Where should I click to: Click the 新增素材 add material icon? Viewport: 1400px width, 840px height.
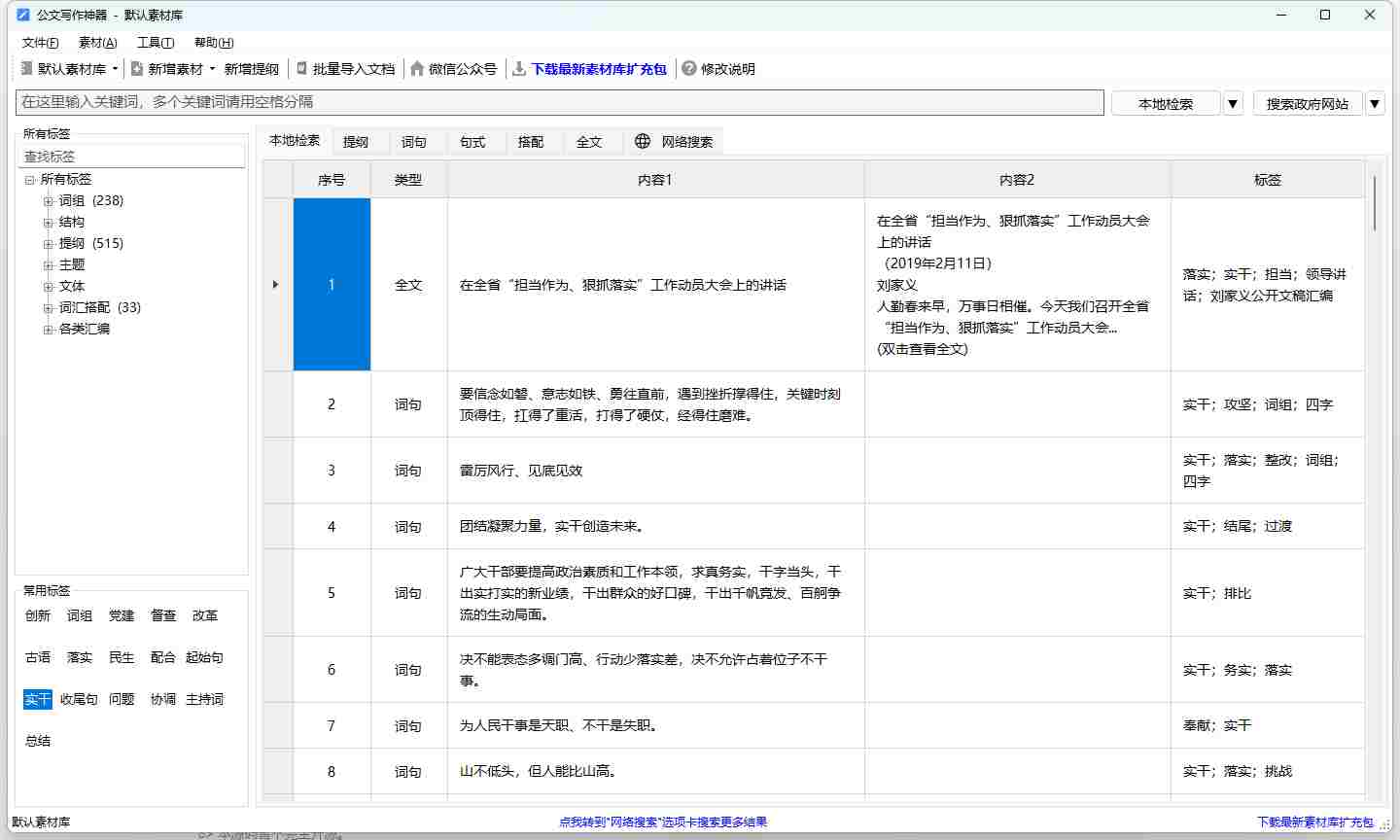coord(137,69)
